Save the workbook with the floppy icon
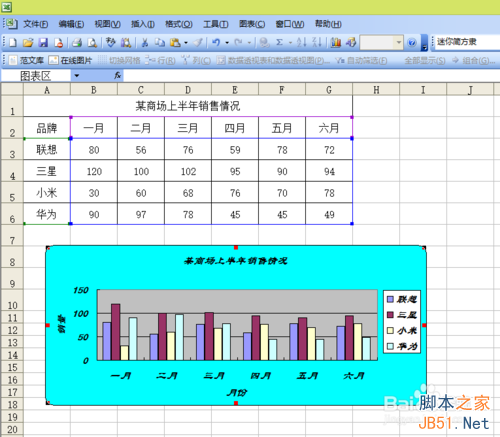 (43, 43)
